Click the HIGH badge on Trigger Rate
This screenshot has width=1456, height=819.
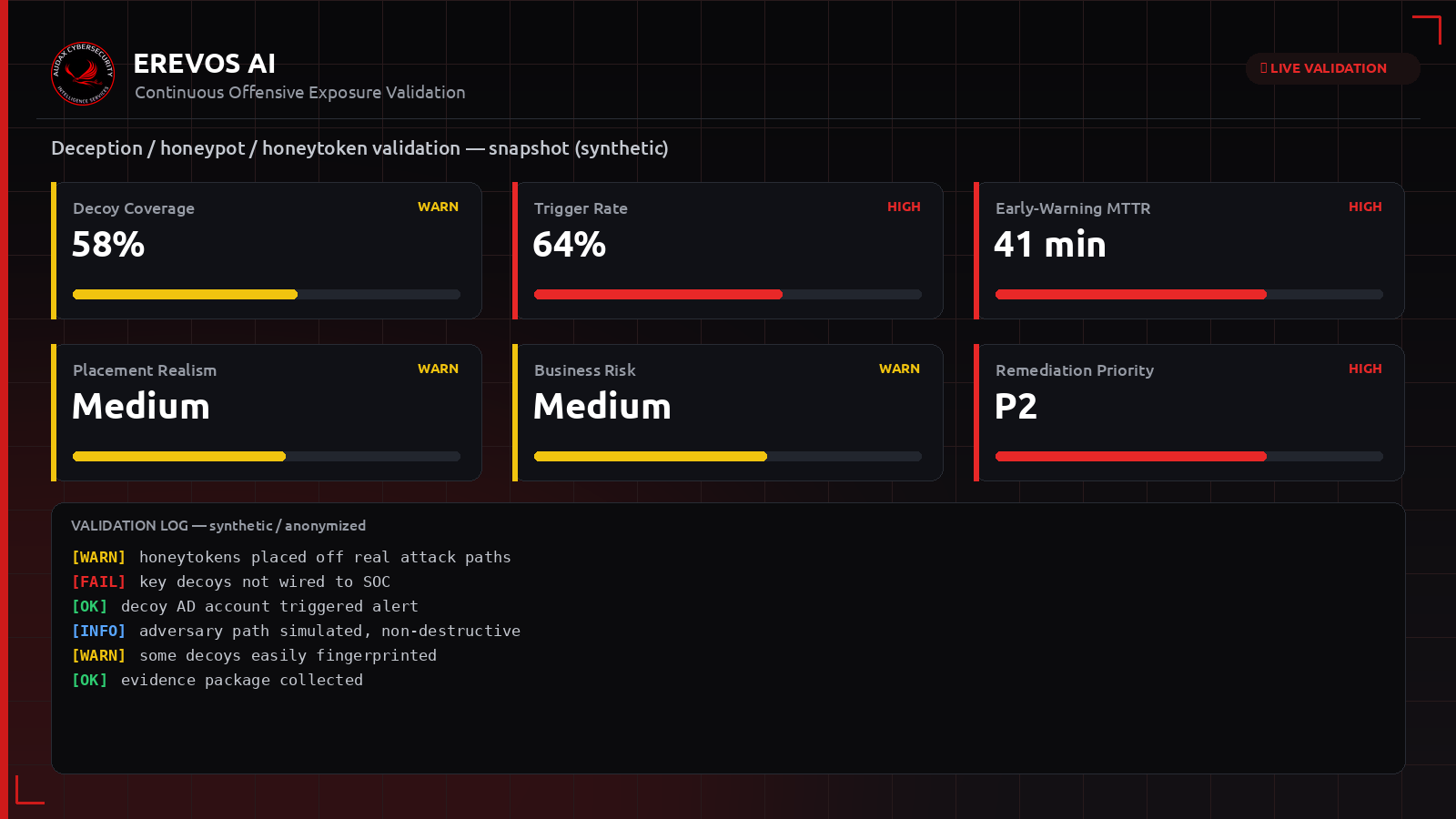tap(904, 207)
